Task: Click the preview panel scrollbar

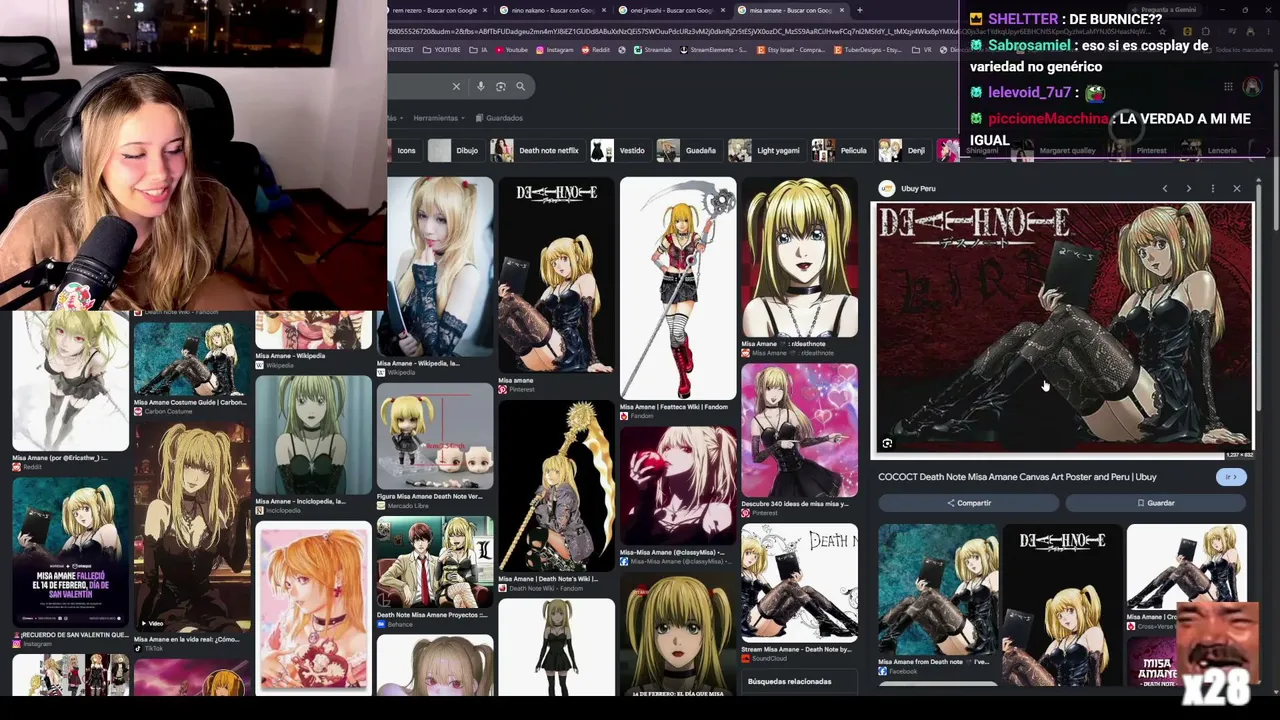Action: [1260, 300]
